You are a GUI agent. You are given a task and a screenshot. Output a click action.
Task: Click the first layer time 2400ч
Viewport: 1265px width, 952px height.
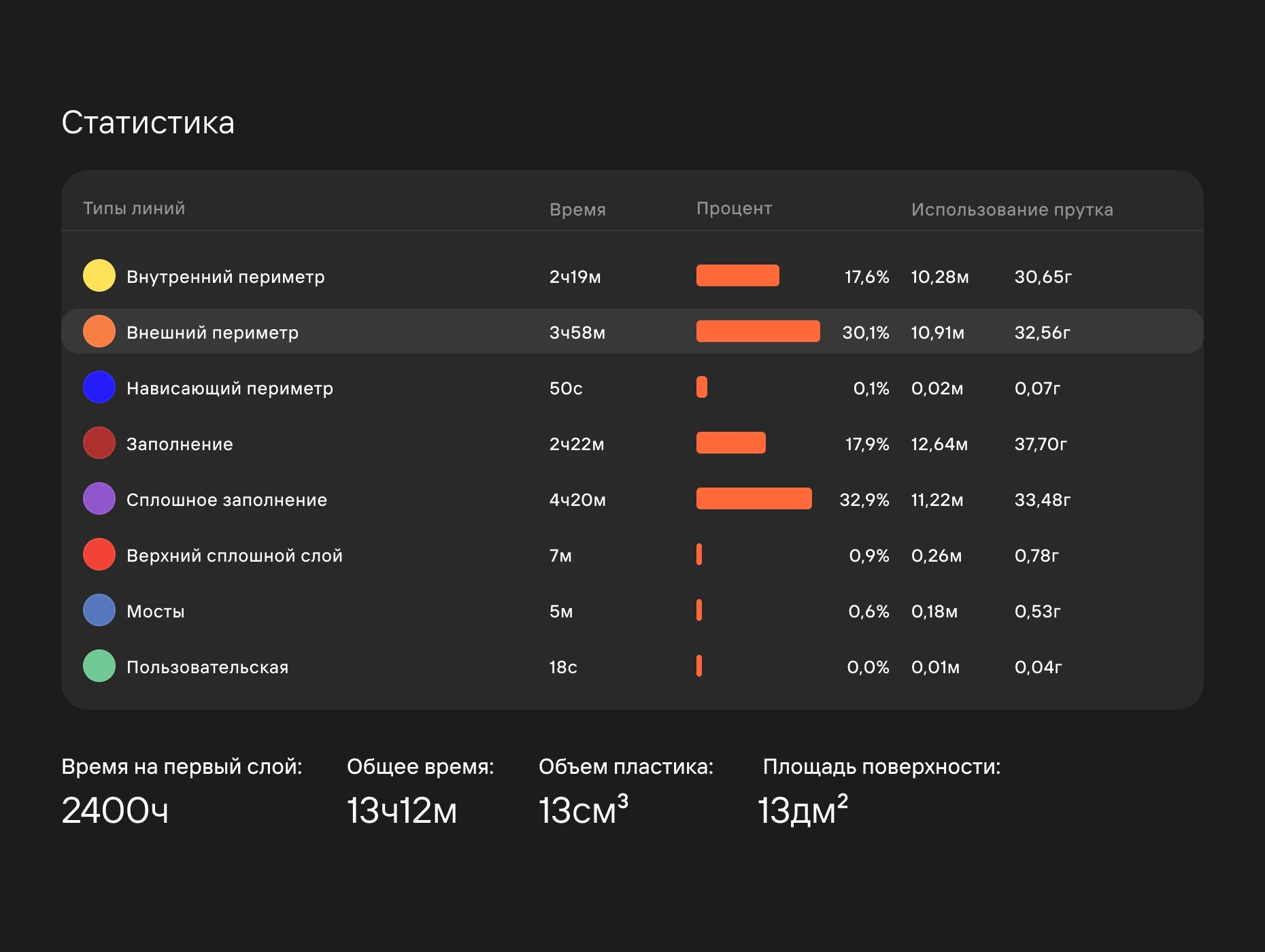115,810
